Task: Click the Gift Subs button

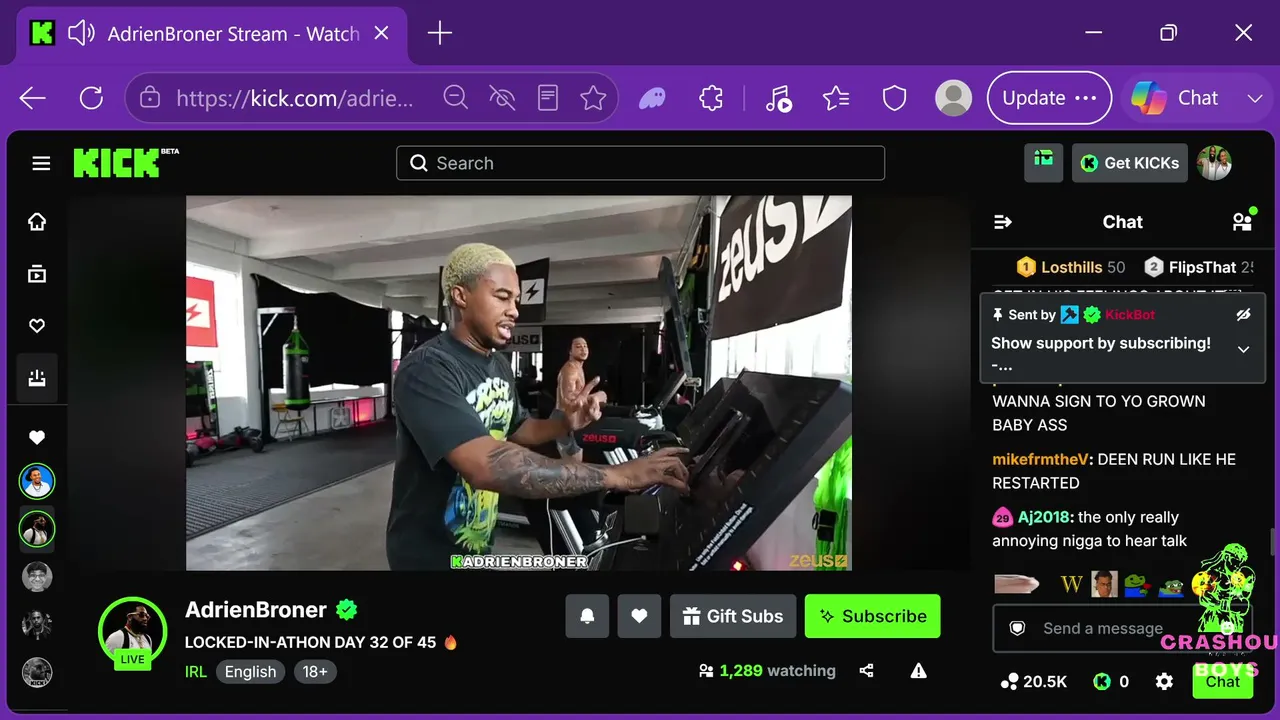Action: [733, 616]
